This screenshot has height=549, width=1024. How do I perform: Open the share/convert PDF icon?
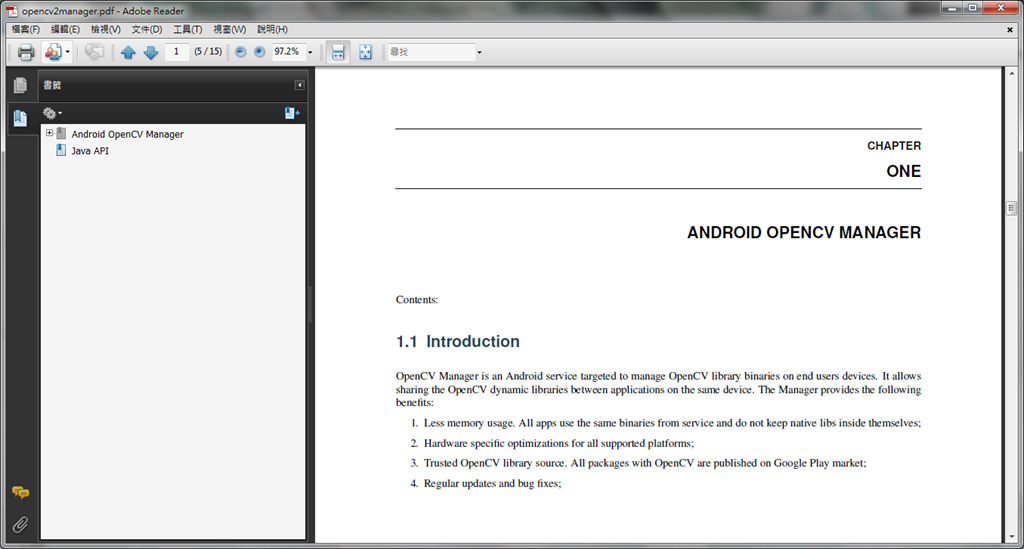pyautogui.click(x=53, y=52)
